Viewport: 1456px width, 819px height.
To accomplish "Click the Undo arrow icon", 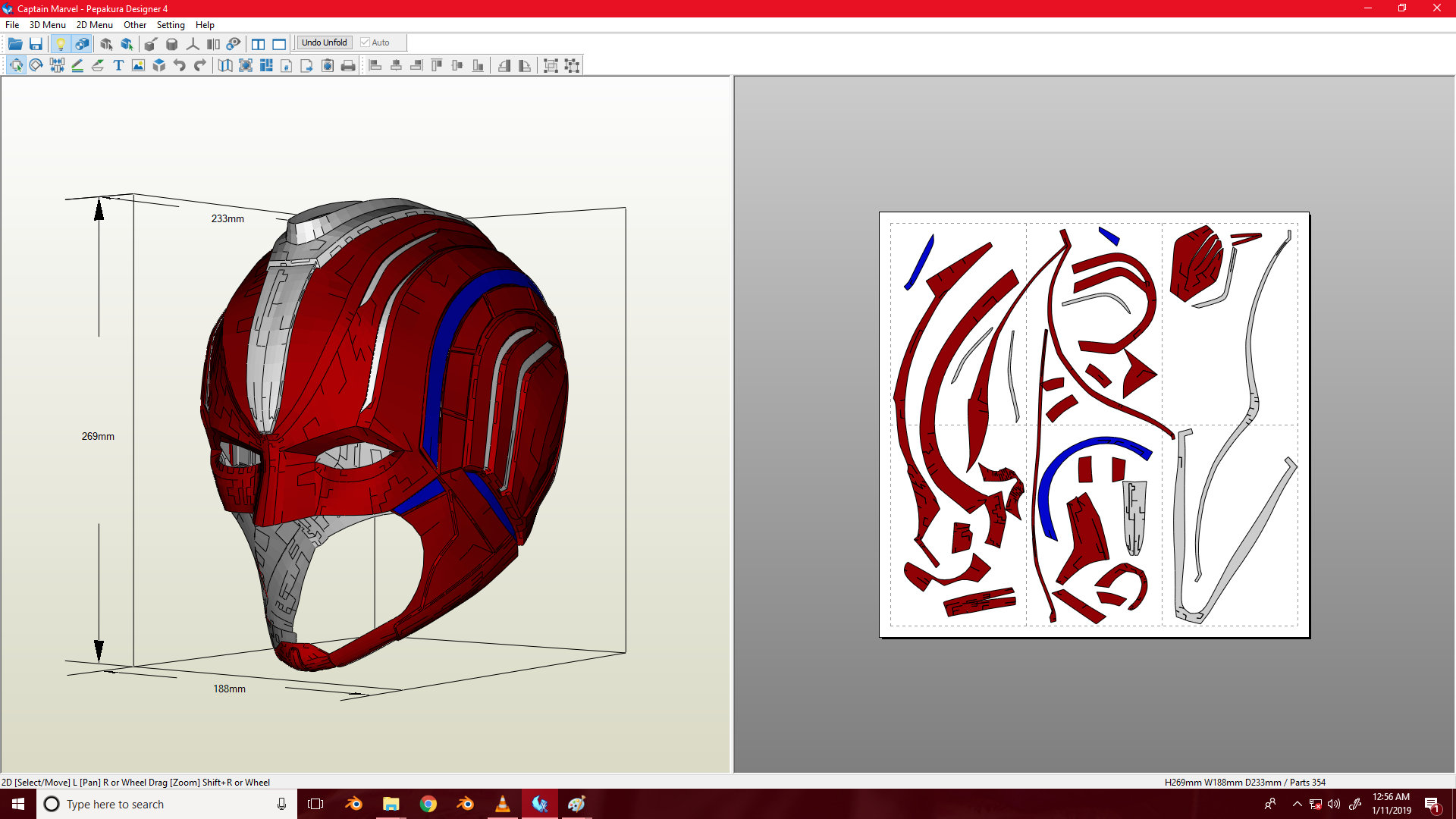I will click(179, 65).
